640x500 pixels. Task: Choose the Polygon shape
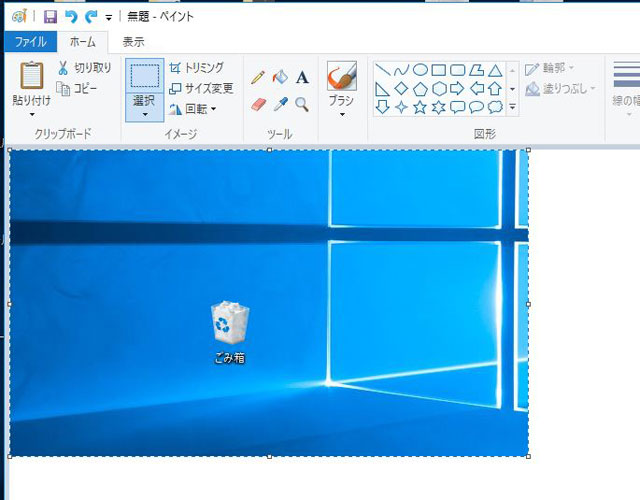click(476, 70)
